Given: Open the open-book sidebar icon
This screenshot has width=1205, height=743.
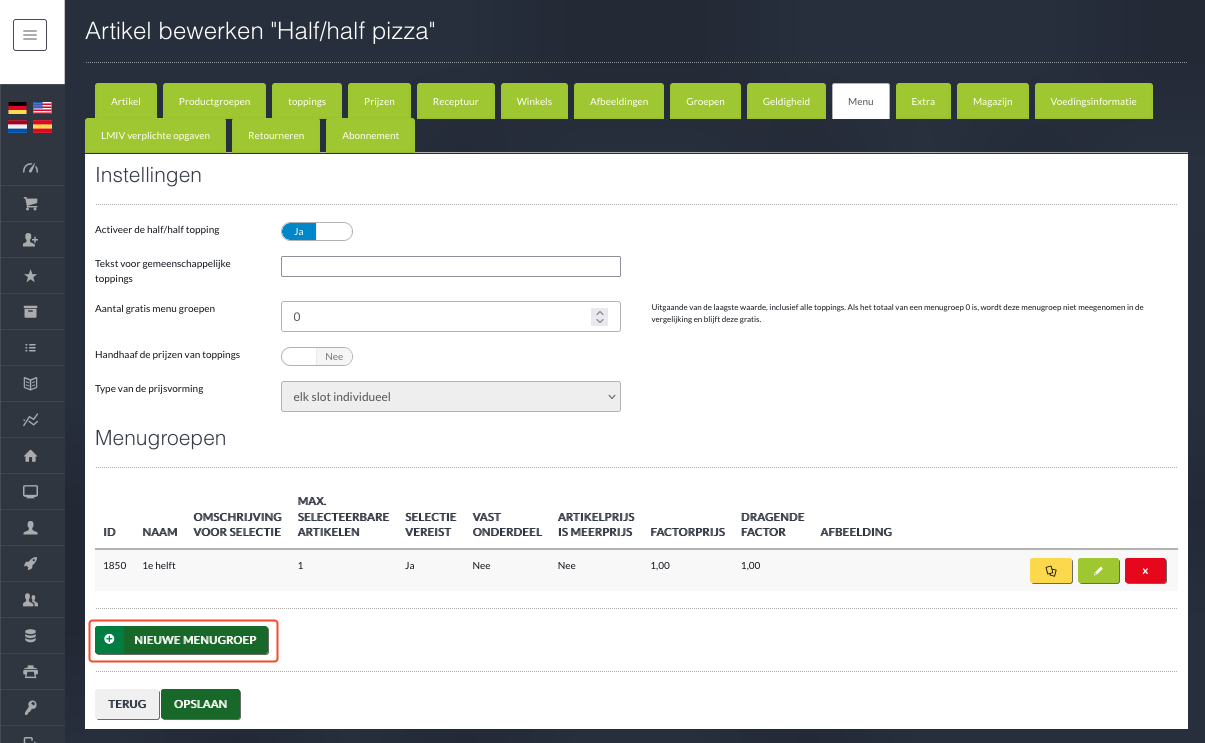Looking at the screenshot, I should tap(30, 383).
